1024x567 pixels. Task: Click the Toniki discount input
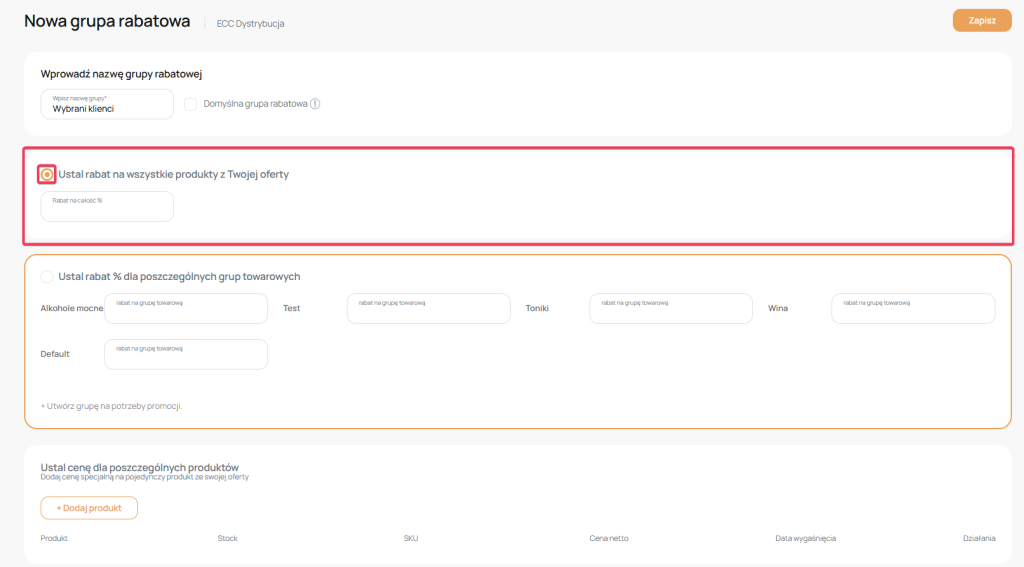point(670,308)
